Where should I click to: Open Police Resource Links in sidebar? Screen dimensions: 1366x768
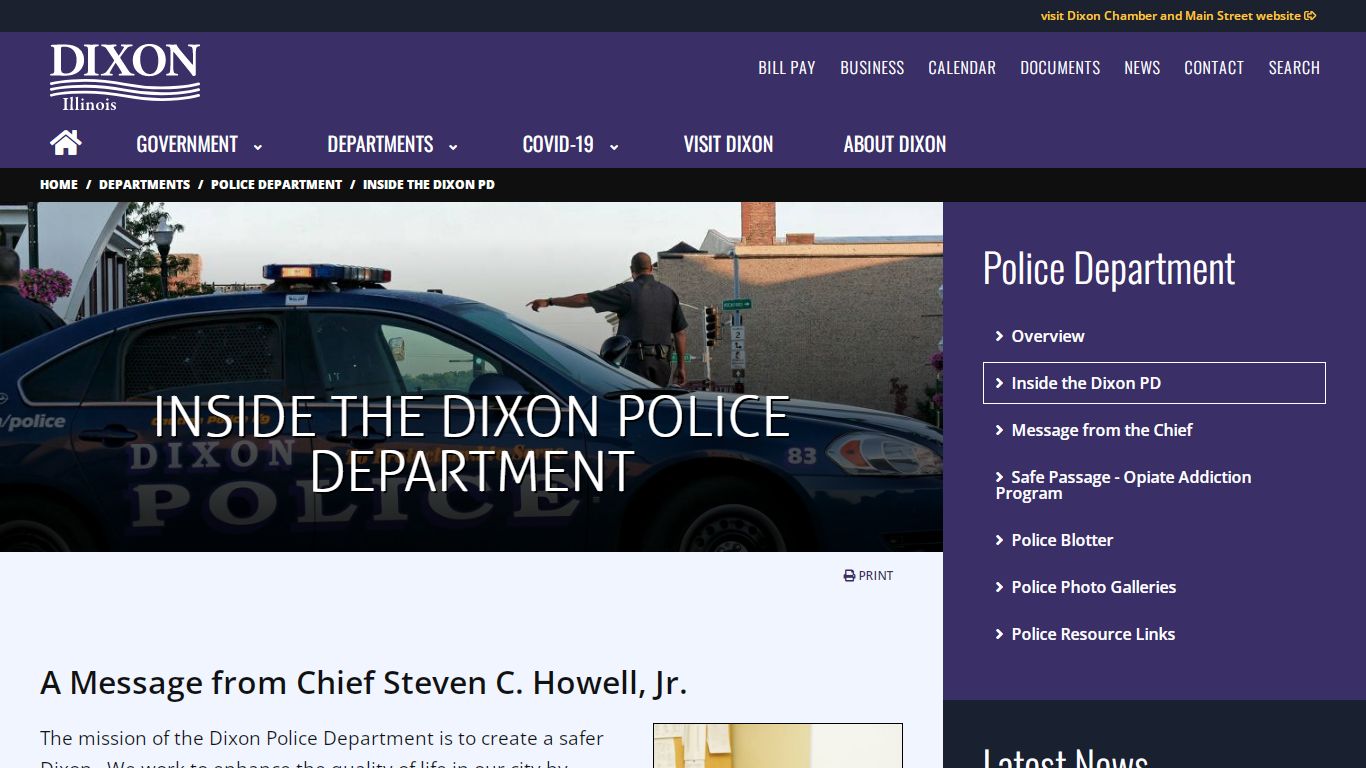[1154, 634]
